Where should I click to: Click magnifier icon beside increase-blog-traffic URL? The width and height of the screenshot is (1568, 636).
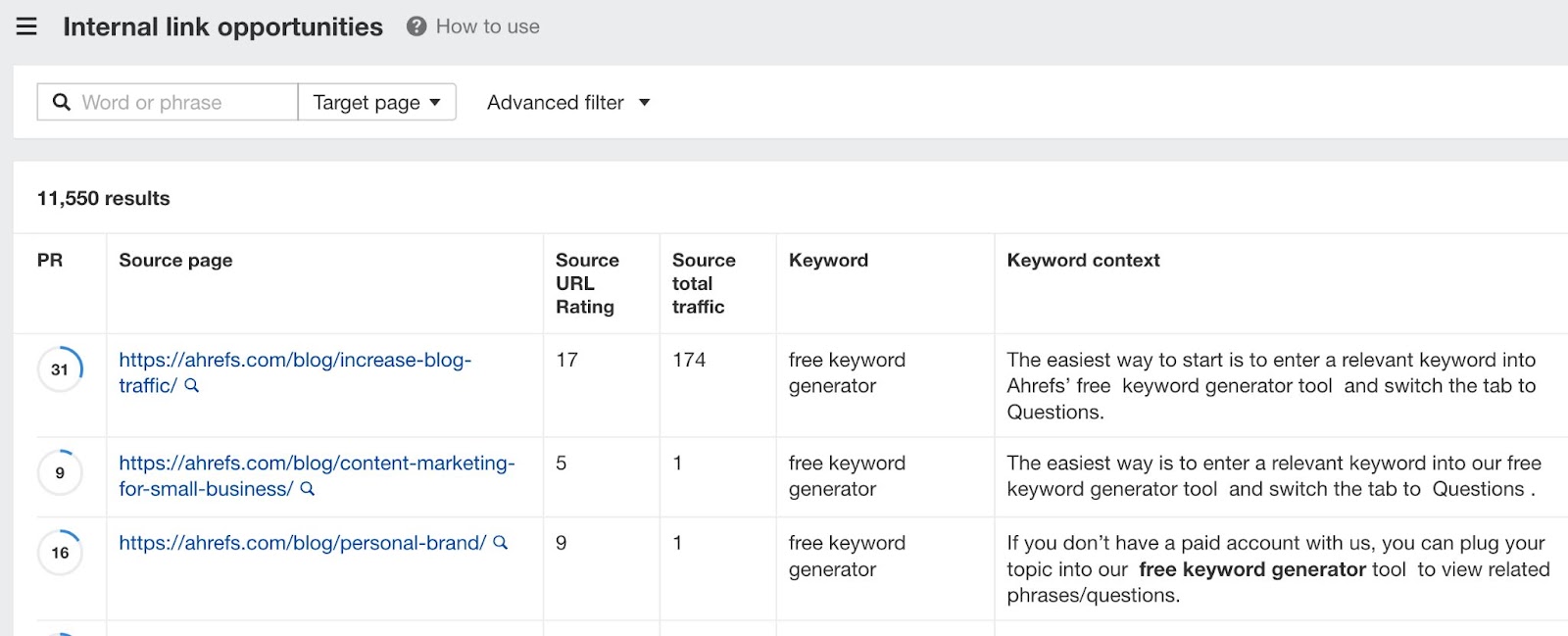tap(192, 386)
